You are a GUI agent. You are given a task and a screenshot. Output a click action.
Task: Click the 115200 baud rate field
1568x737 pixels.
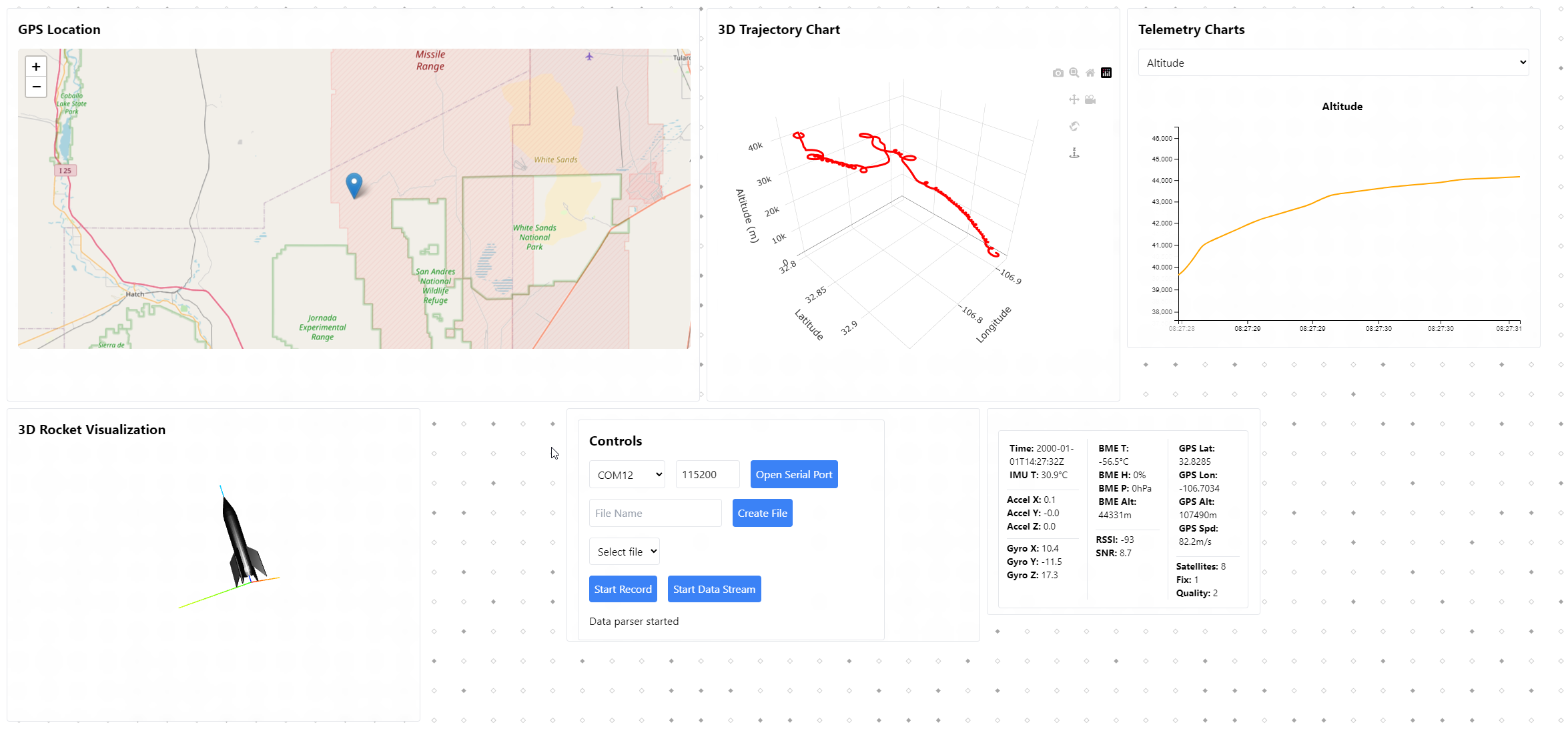(708, 474)
